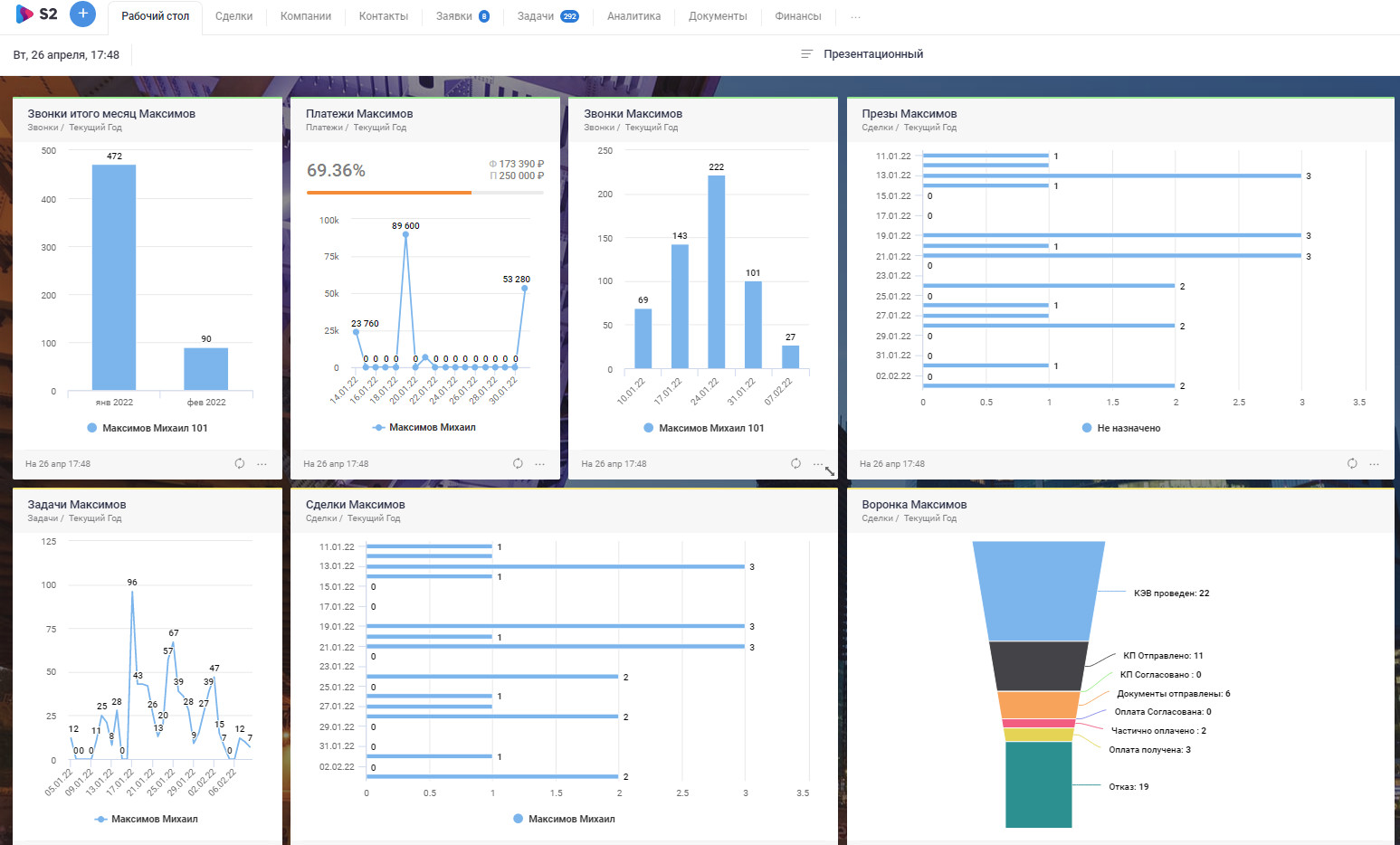Toggle Максимов Михаил 101 legend in monthly calls chart
The image size is (1400, 845).
click(148, 428)
